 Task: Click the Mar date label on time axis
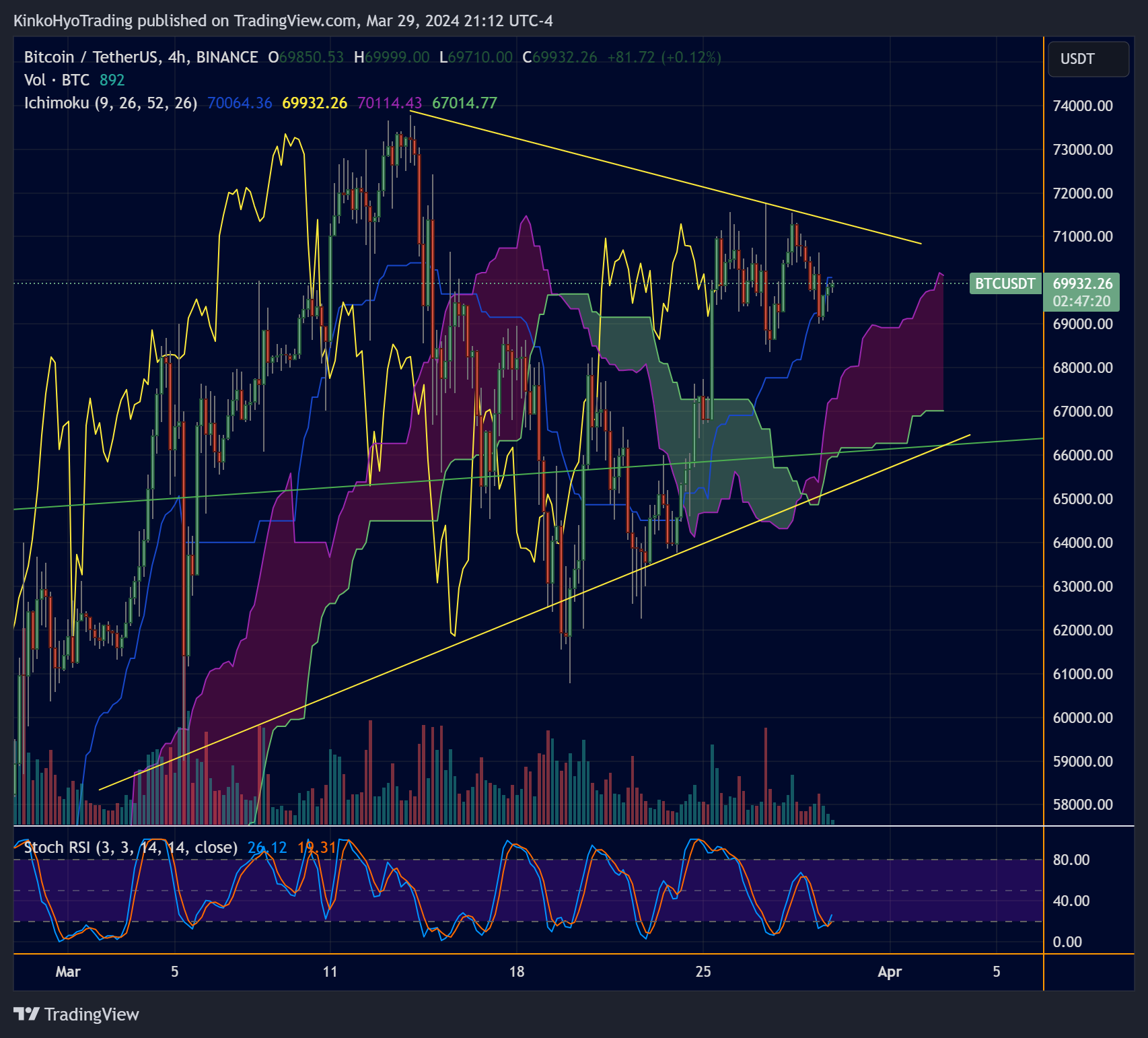(68, 971)
